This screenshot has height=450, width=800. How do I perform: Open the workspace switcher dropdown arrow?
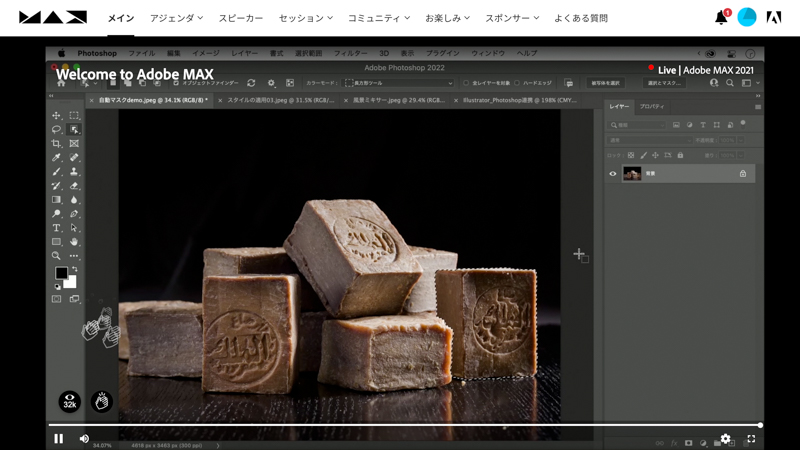[758, 83]
